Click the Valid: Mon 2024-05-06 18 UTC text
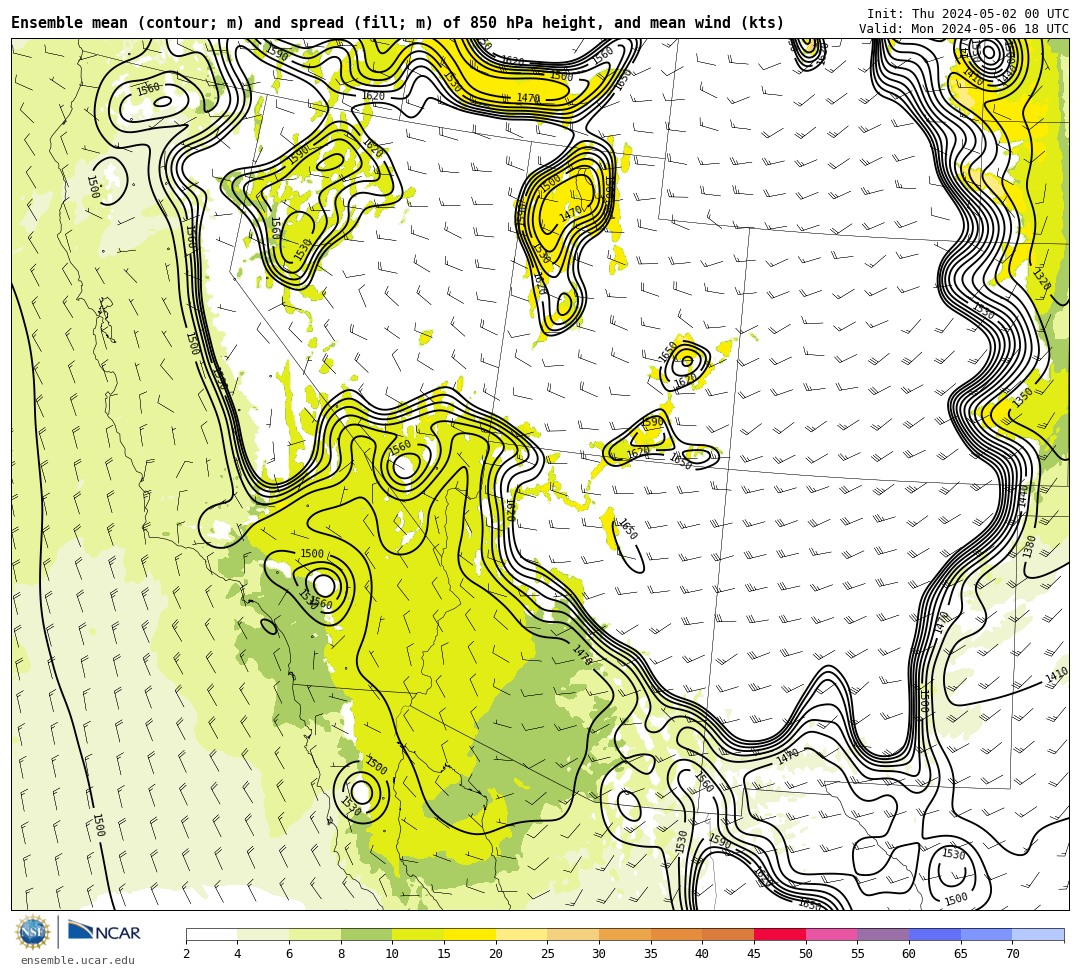 [x=964, y=28]
